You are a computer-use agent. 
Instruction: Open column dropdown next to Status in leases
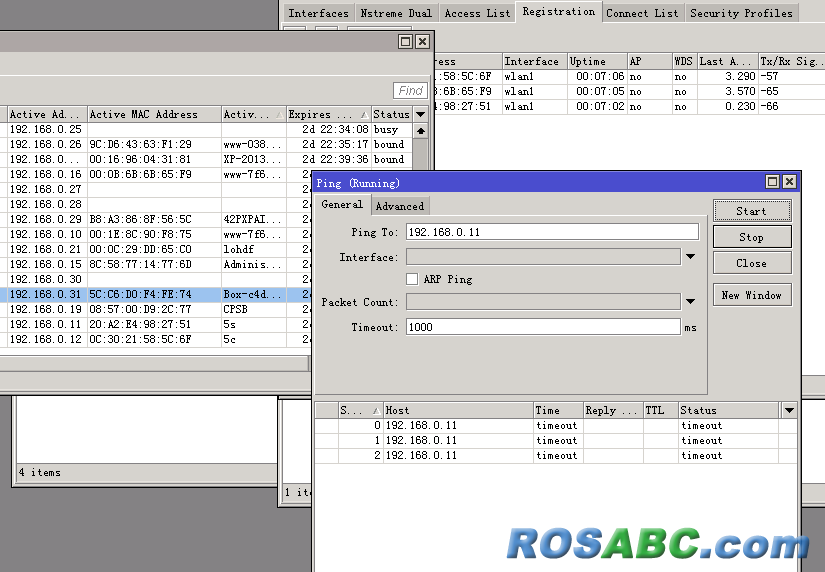click(420, 114)
